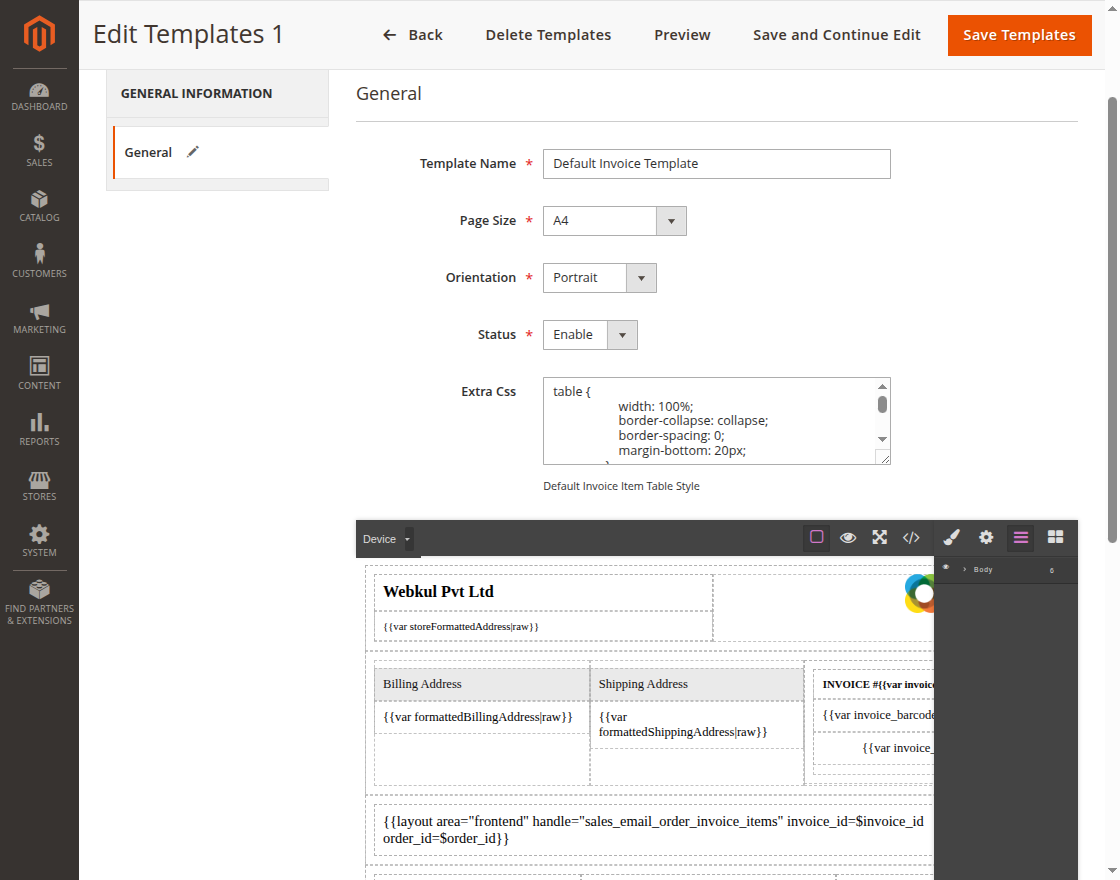Open Find Partners & Extensions
Image resolution: width=1120 pixels, height=880 pixels.
[39, 604]
